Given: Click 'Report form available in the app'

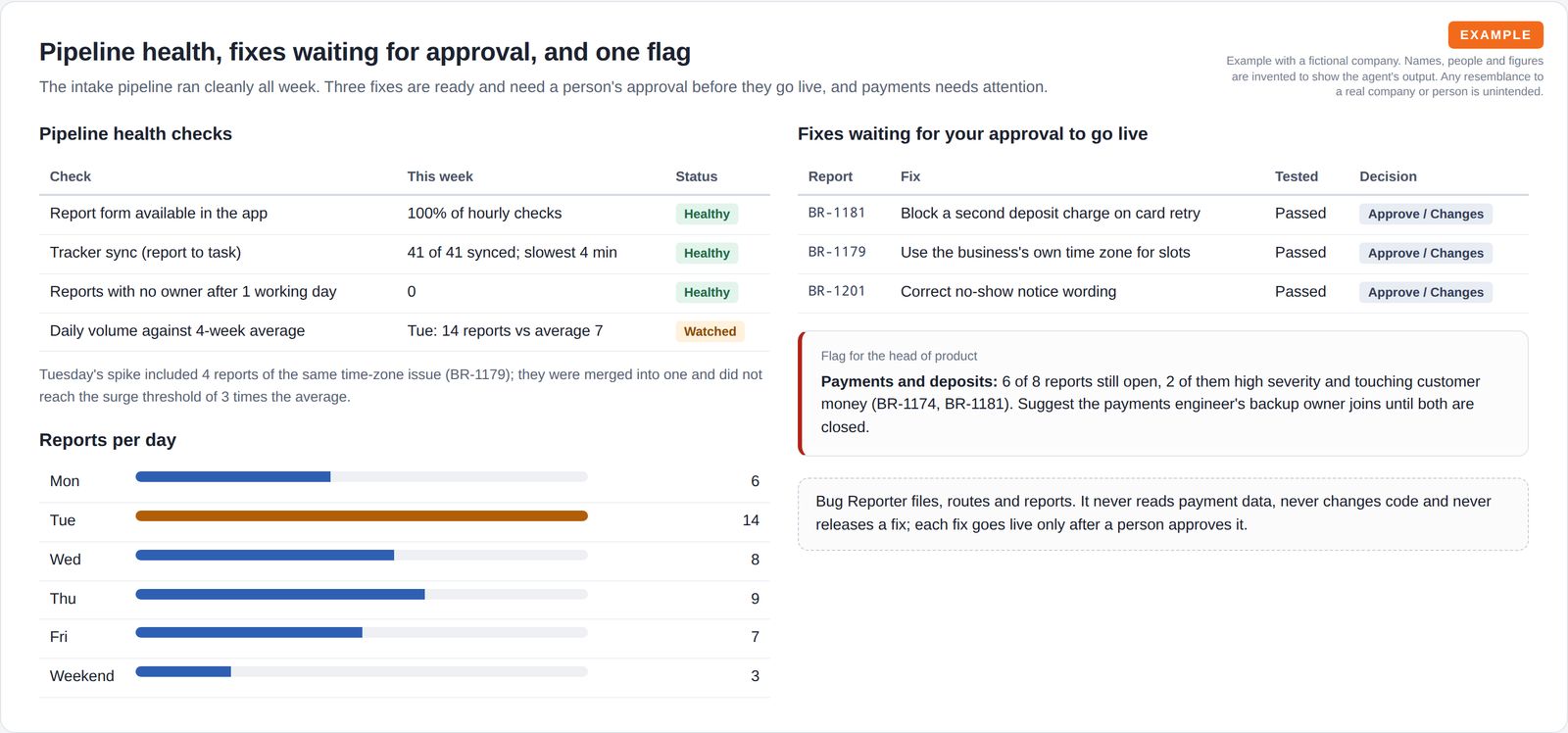Looking at the screenshot, I should pyautogui.click(x=159, y=213).
